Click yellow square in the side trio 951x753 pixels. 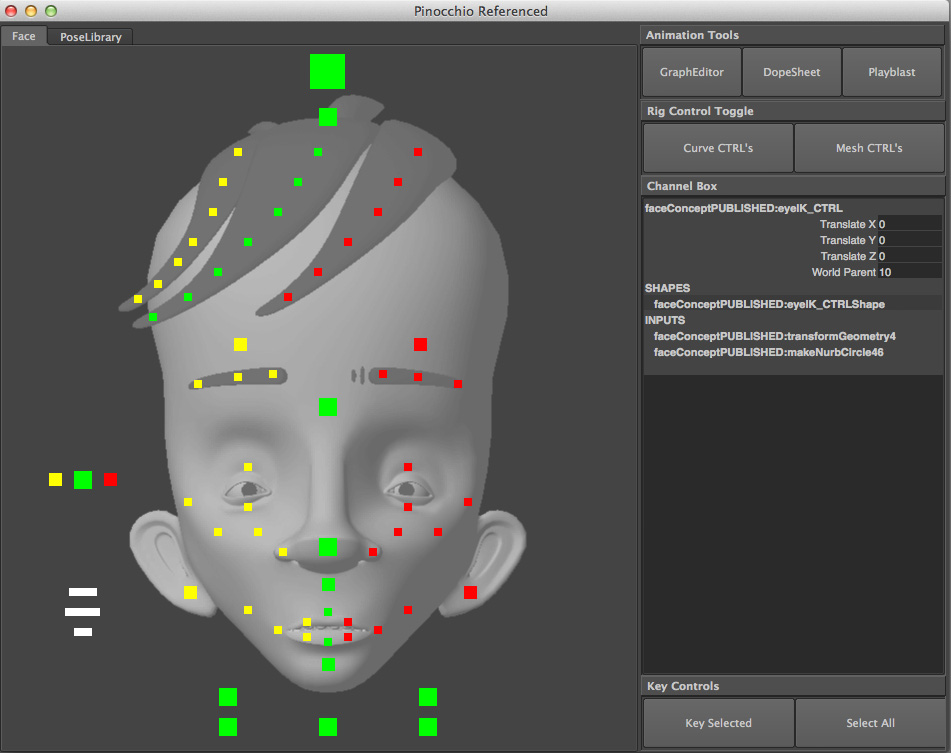pyautogui.click(x=55, y=480)
